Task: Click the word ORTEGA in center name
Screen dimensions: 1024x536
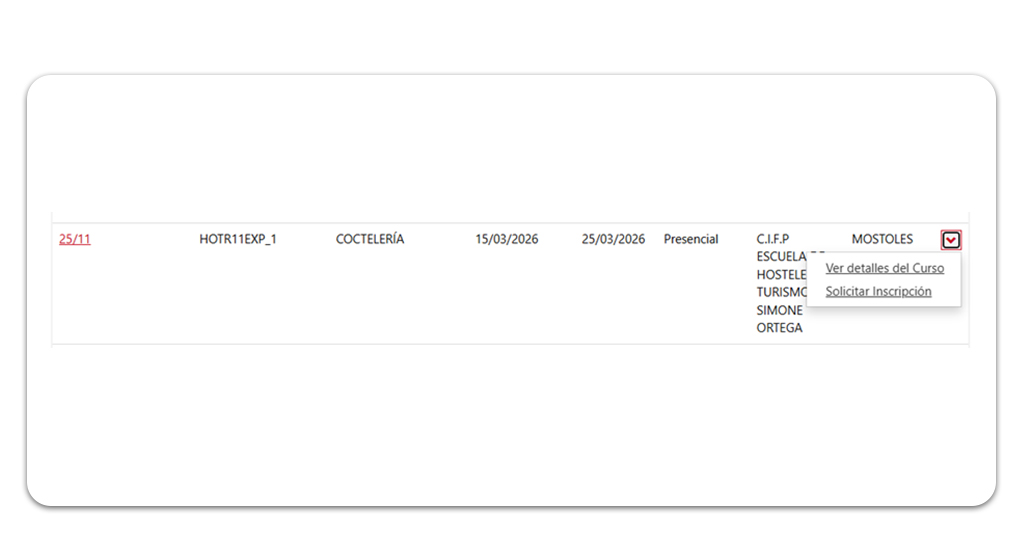Action: tap(780, 328)
